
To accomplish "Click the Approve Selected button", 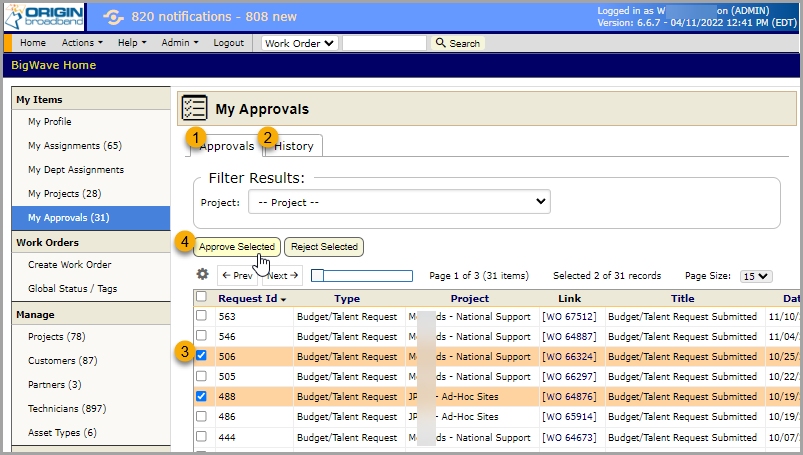I will click(237, 247).
